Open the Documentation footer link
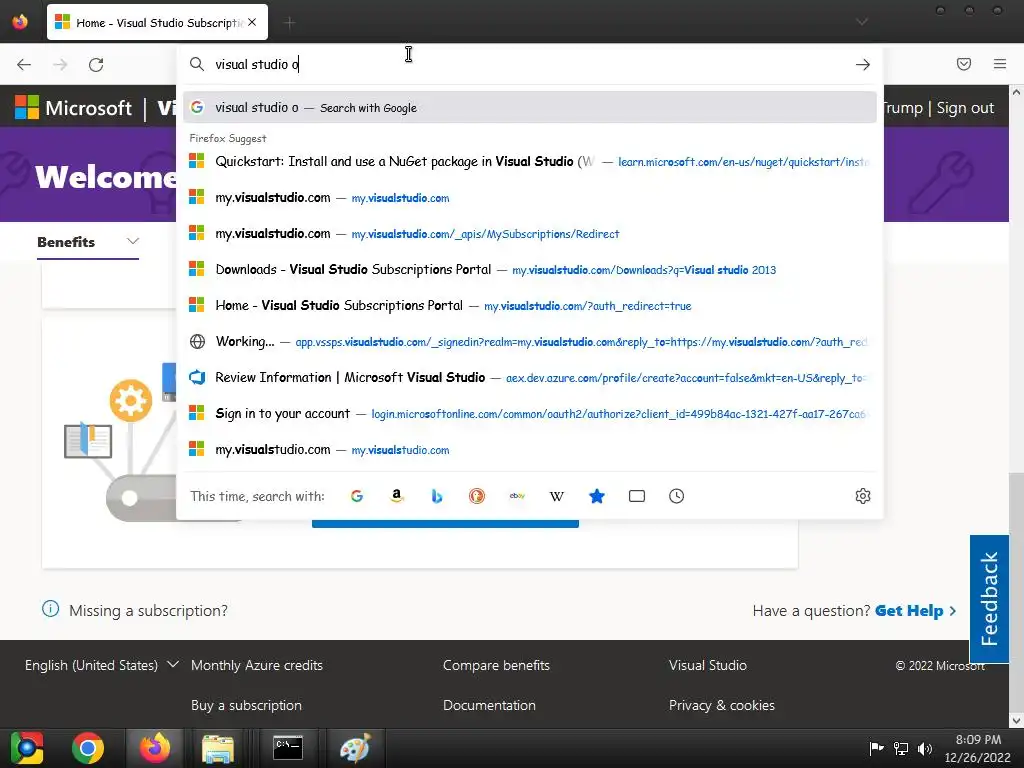This screenshot has height=768, width=1024. [489, 705]
